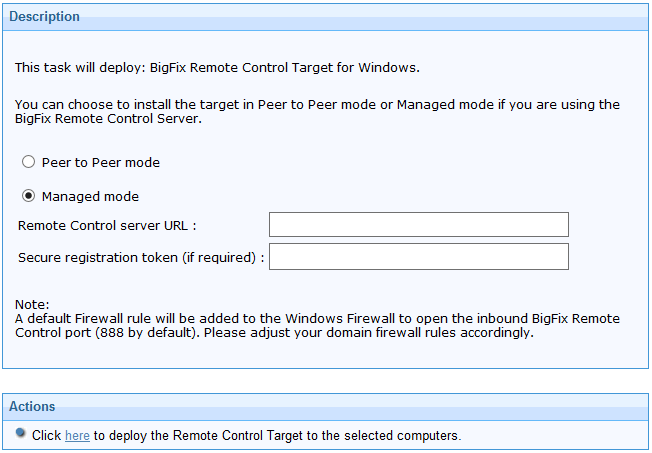Image resolution: width=652 pixels, height=453 pixels.
Task: Click the "here" link to deploy target
Action: pyautogui.click(x=77, y=436)
